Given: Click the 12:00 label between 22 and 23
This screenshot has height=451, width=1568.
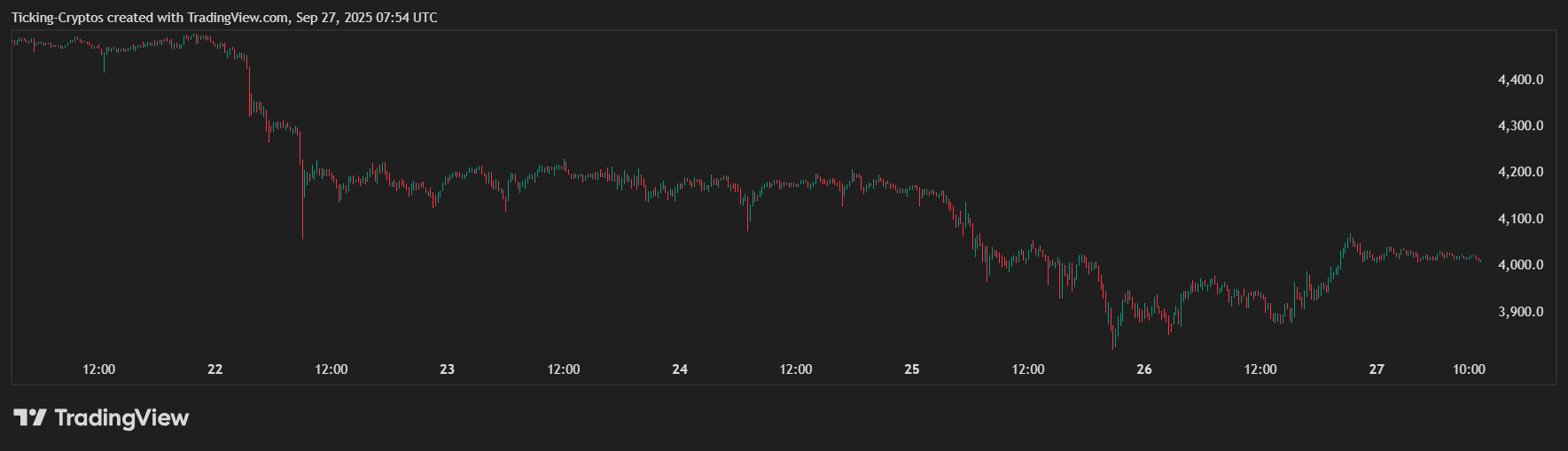Looking at the screenshot, I should (x=332, y=369).
